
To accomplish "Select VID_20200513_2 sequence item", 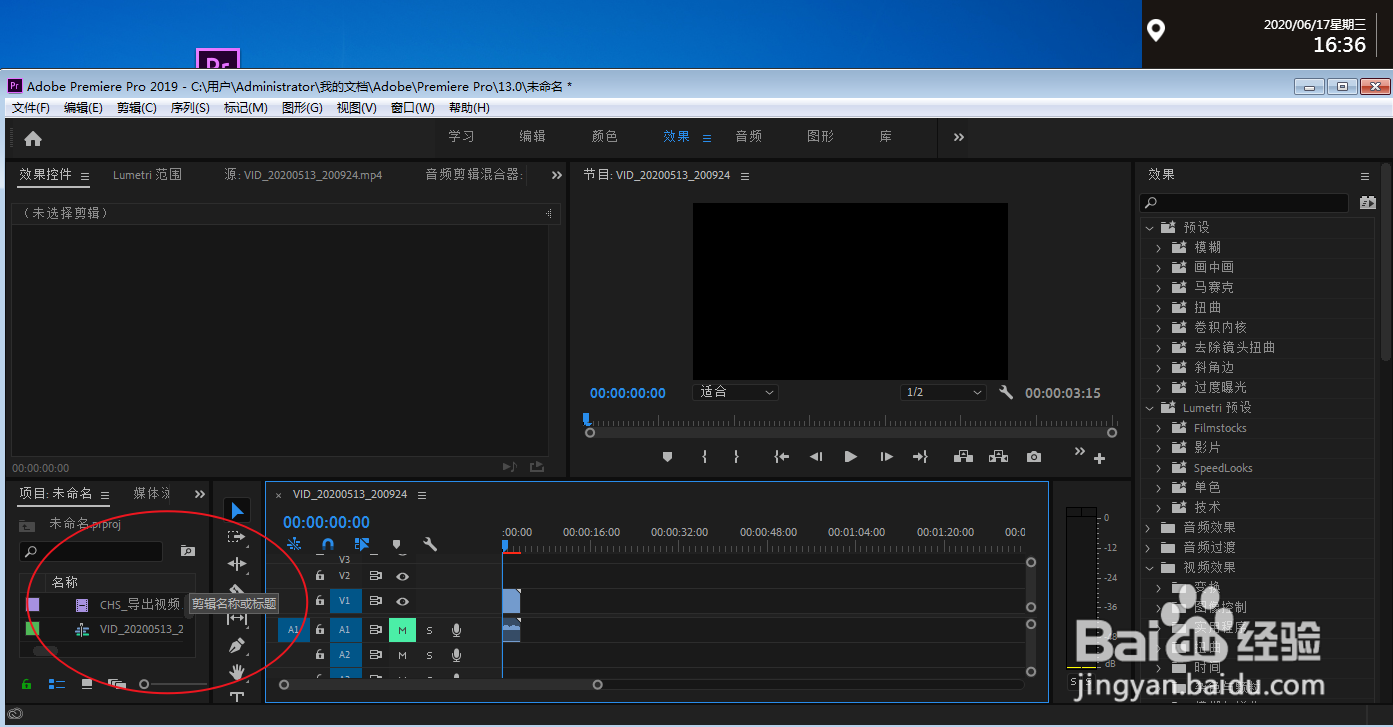I will point(141,629).
